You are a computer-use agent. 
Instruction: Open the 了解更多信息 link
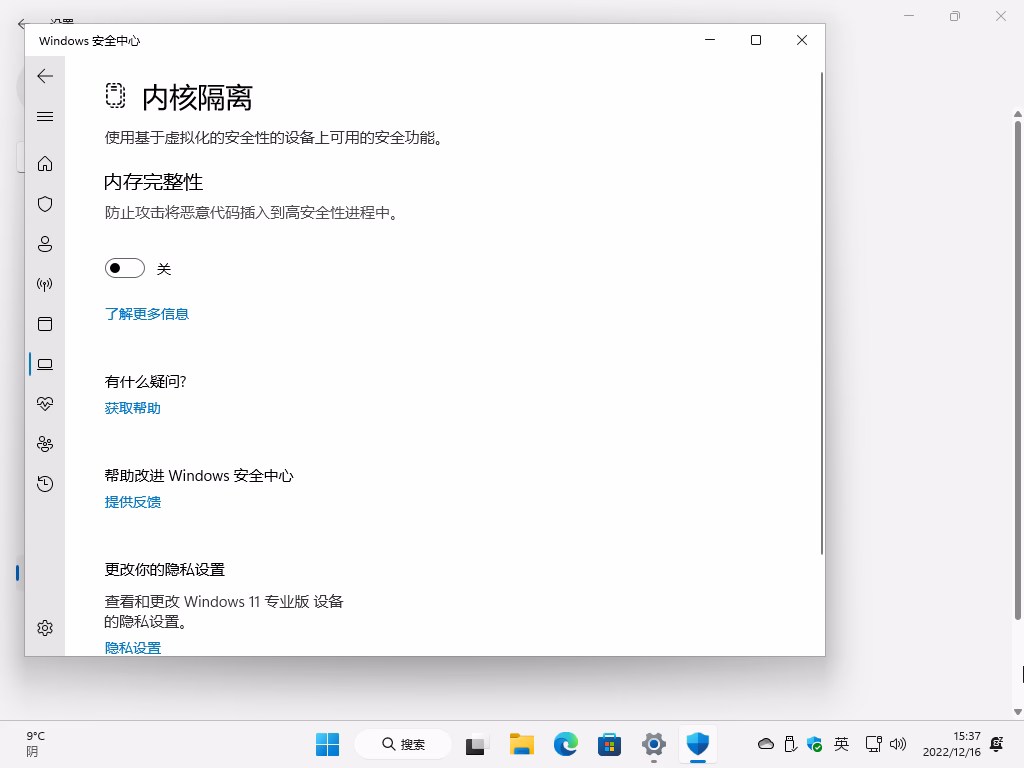click(x=146, y=313)
